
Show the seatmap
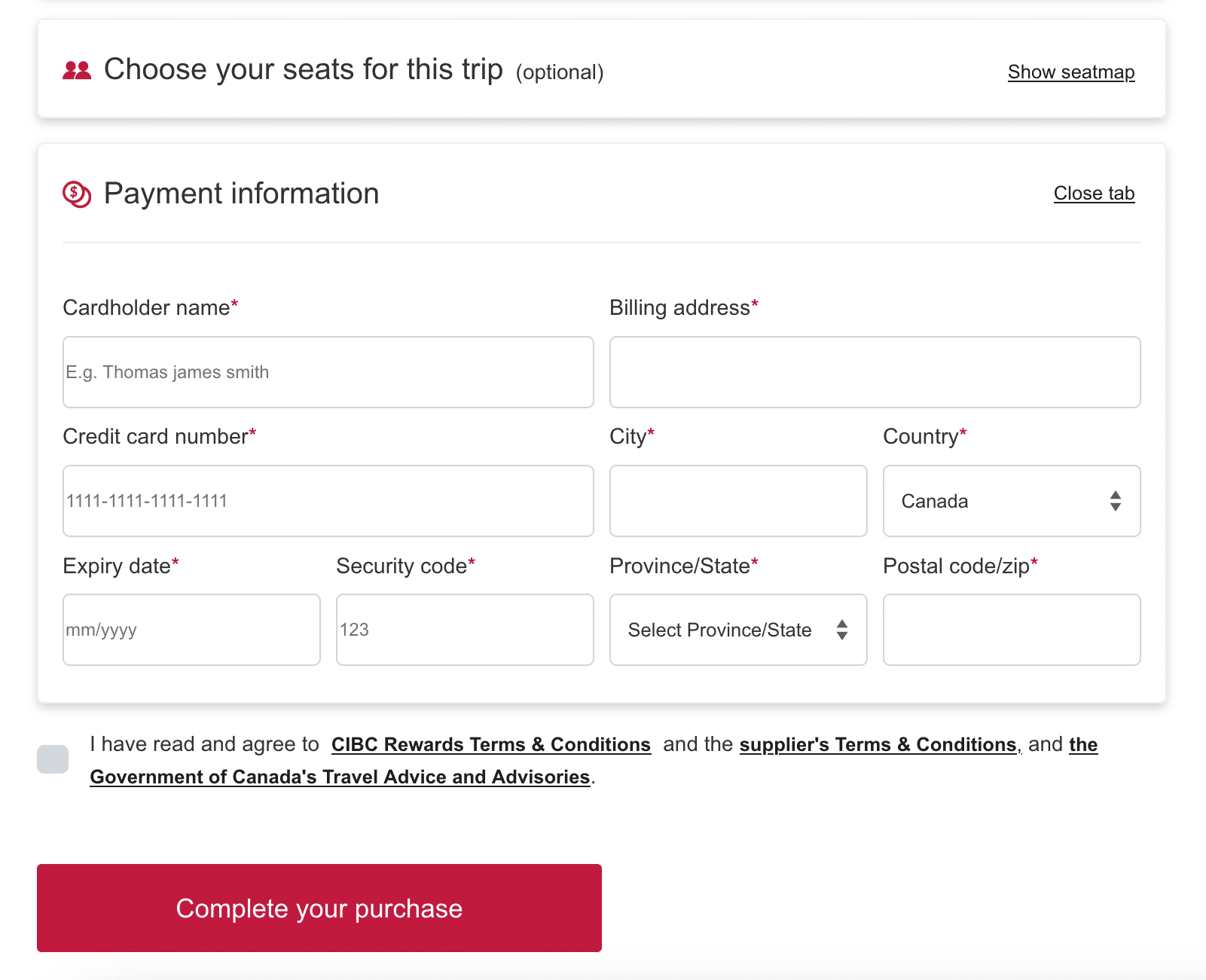click(x=1070, y=72)
